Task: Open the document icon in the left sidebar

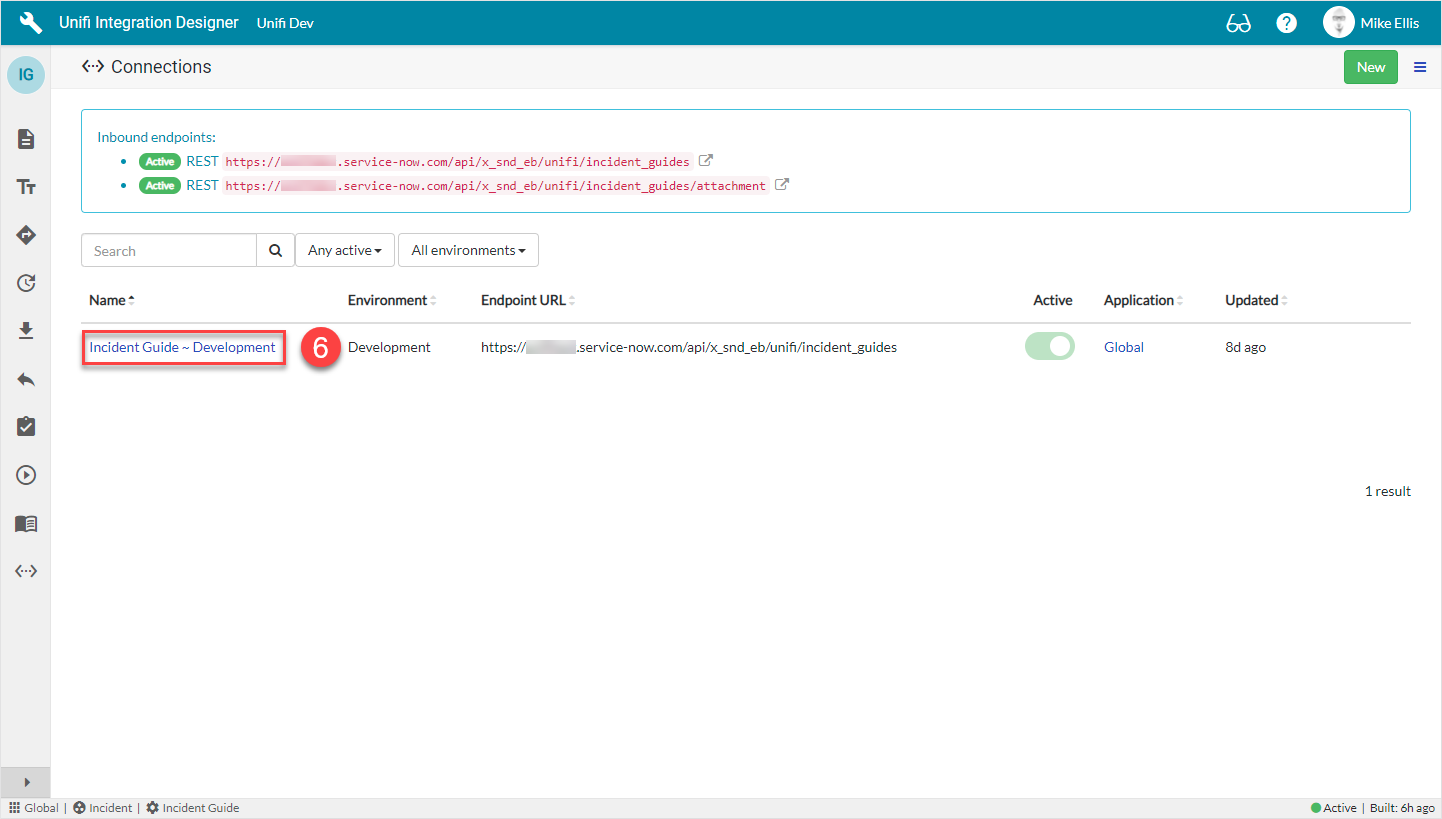Action: pyautogui.click(x=26, y=139)
